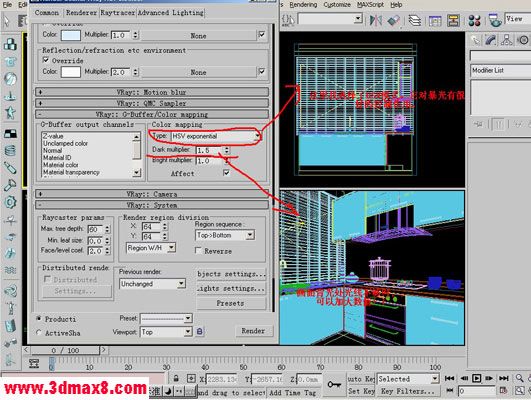Click the absolute transform mode toggle icon
The width and height of the screenshot is (531, 400).
(x=191, y=378)
